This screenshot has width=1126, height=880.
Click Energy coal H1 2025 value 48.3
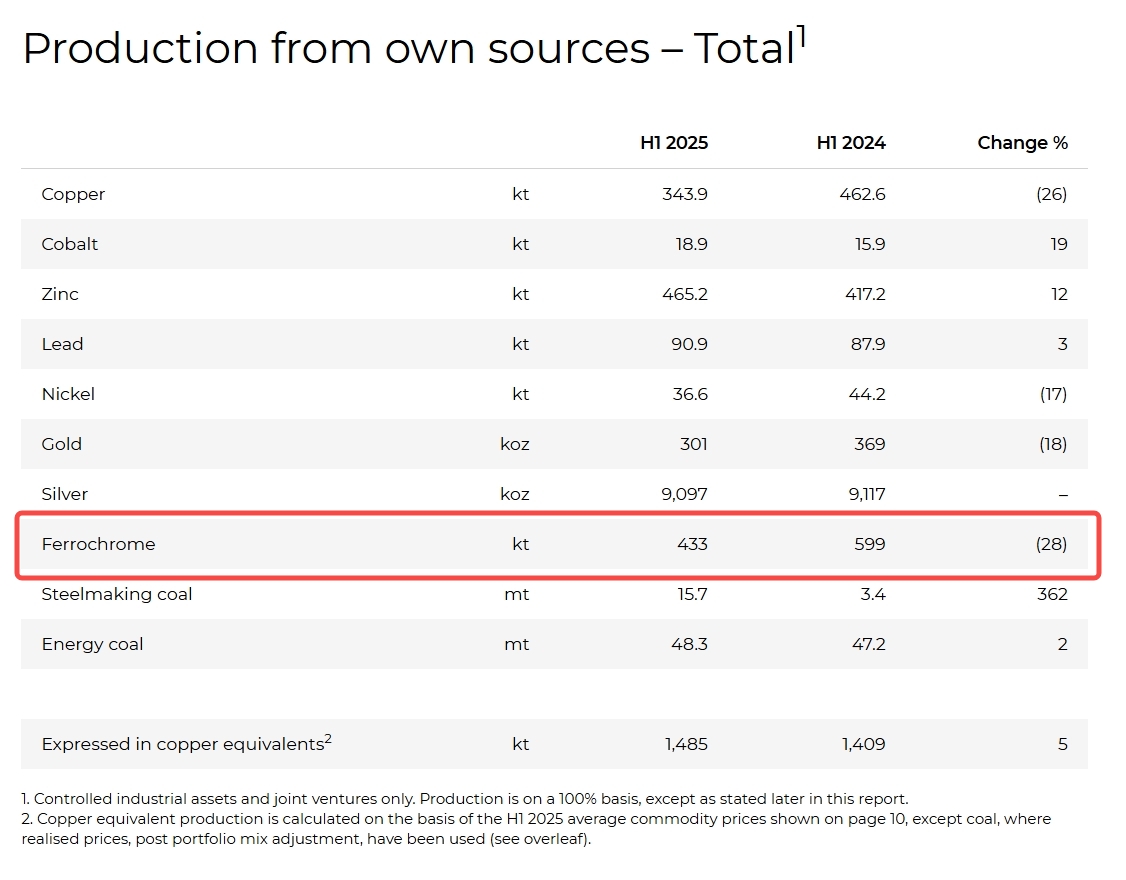point(687,644)
